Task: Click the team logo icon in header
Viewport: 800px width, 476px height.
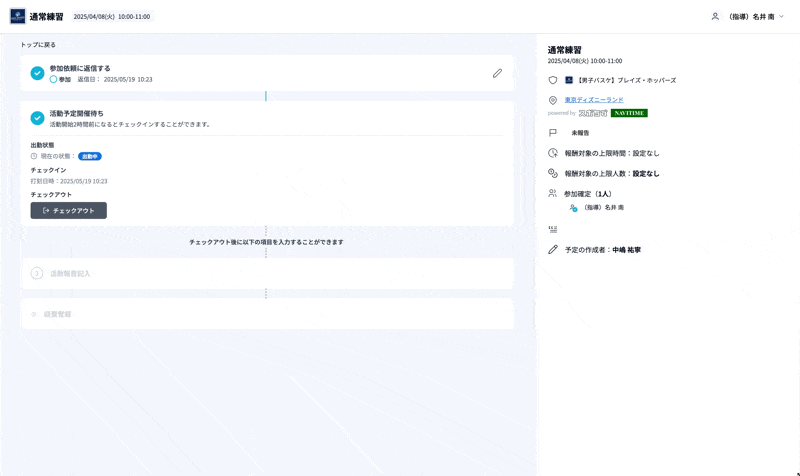Action: pyautogui.click(x=18, y=16)
